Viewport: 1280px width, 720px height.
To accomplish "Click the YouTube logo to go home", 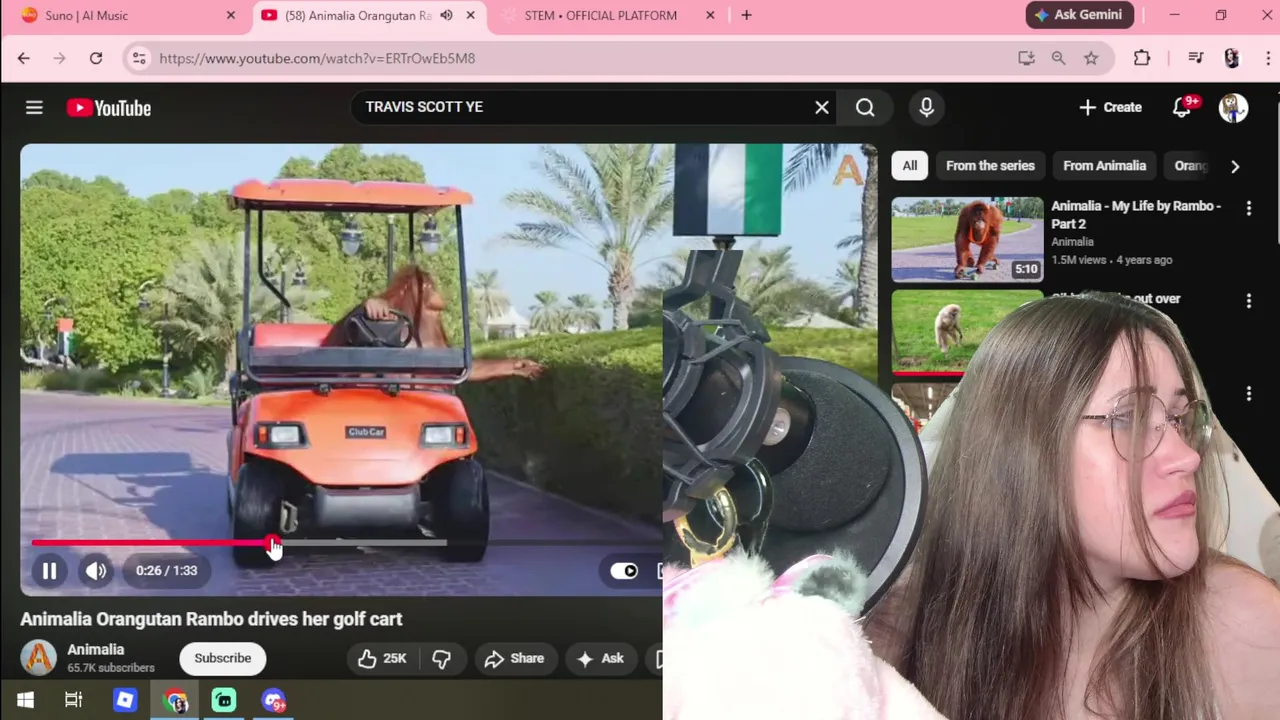I will [109, 108].
